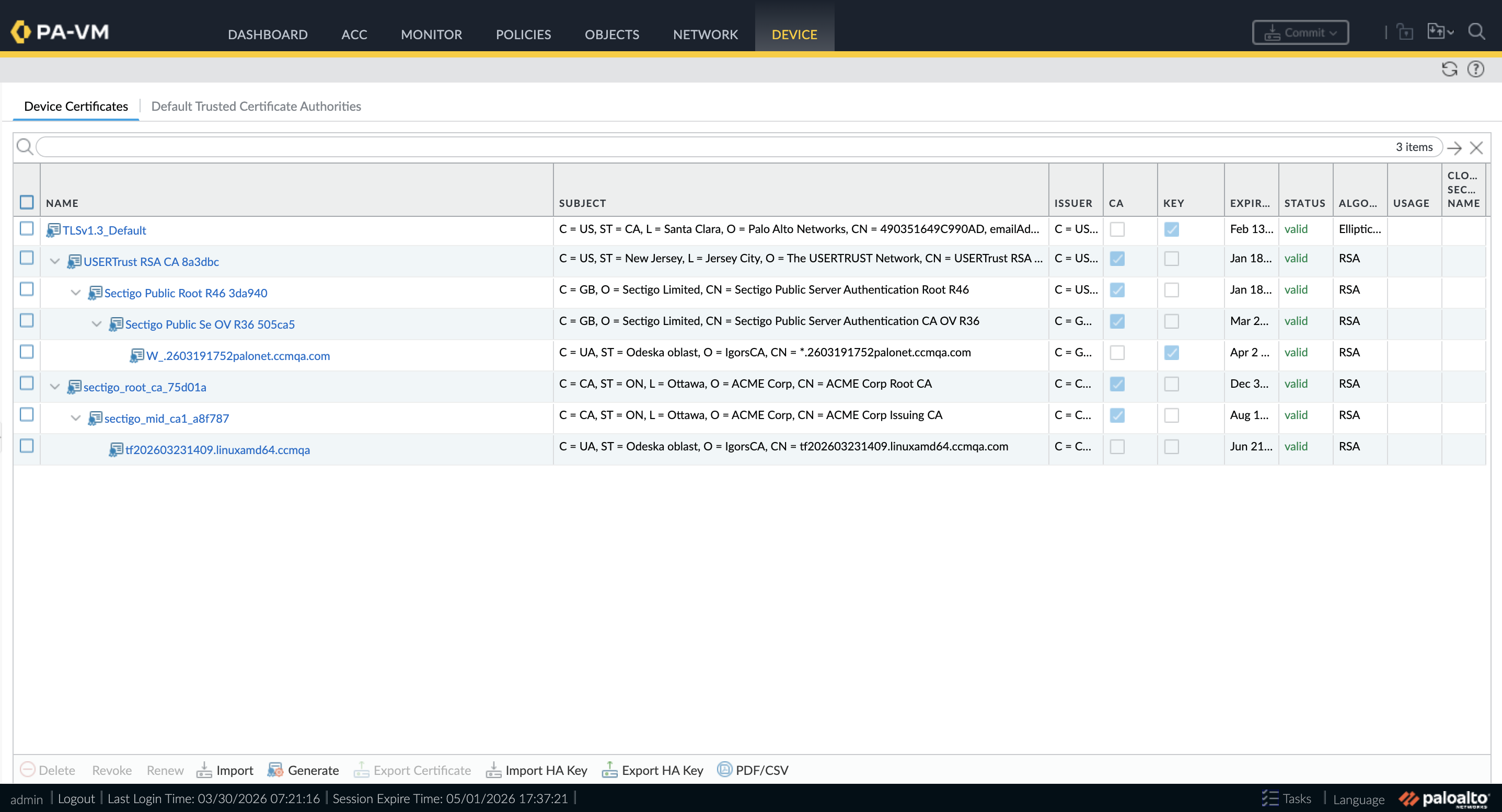Select the tf202603231409.linuxamd64.ccmqa.com row checkbox
The width and height of the screenshot is (1502, 812).
[27, 446]
